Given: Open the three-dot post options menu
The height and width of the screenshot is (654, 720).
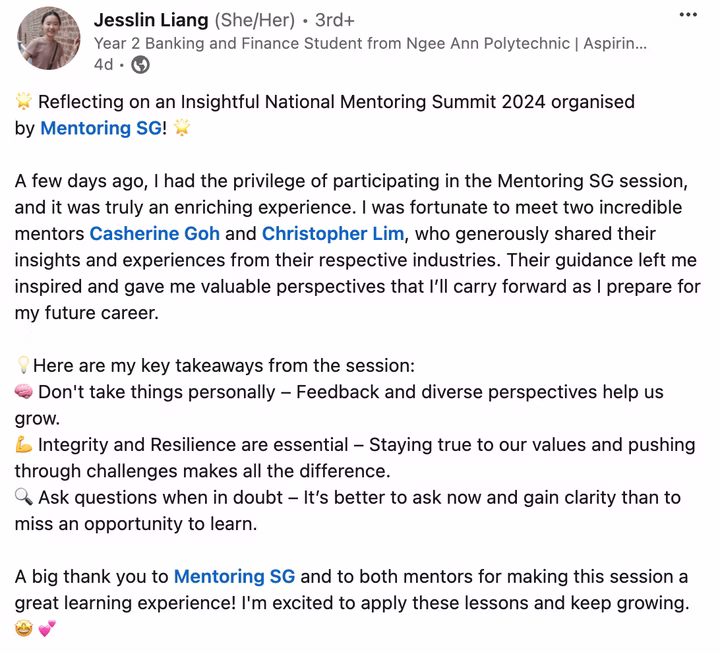Looking at the screenshot, I should coord(688,15).
